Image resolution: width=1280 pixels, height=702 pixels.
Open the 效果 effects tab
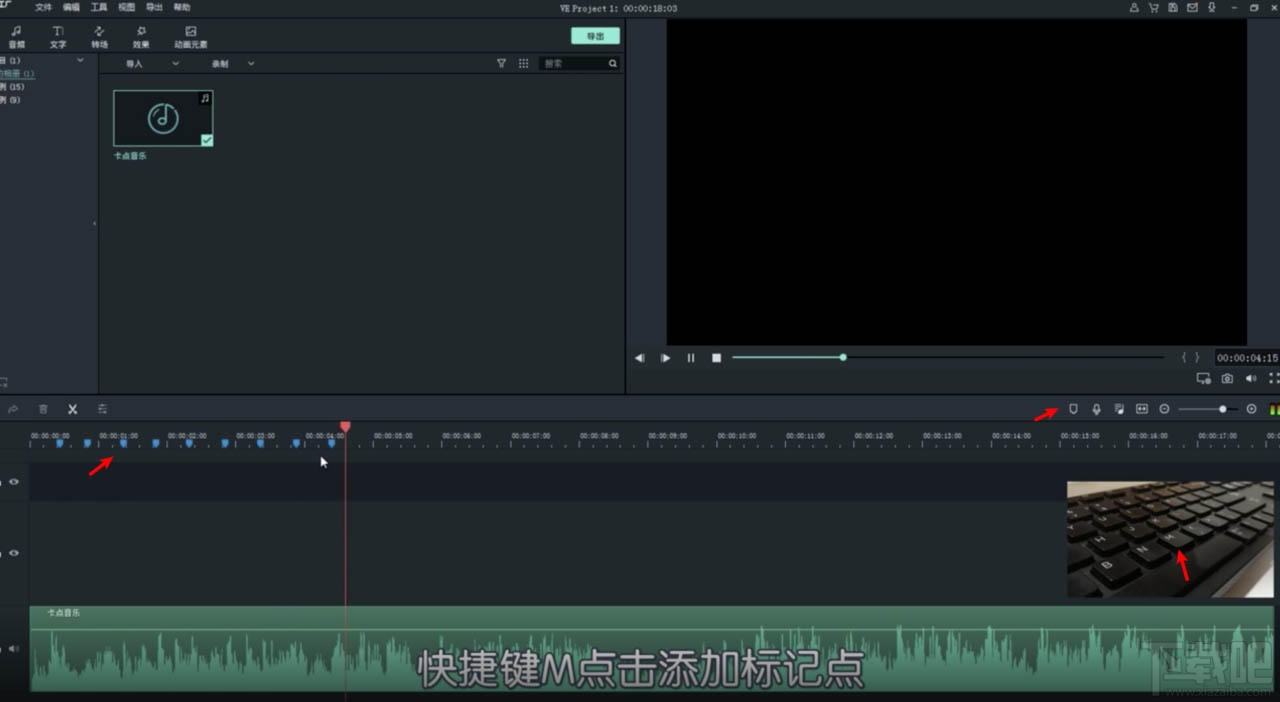coord(141,38)
